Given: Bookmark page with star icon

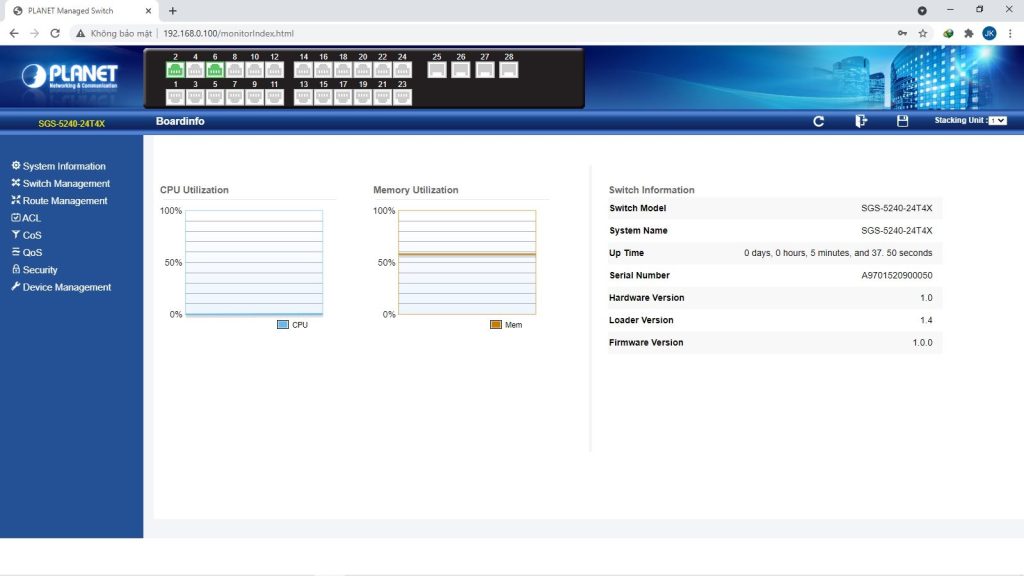Looking at the screenshot, I should coord(923,33).
